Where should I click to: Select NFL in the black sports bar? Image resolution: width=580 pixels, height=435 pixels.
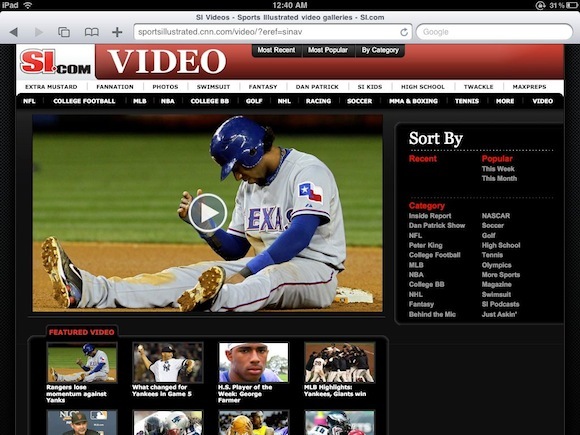(x=29, y=101)
